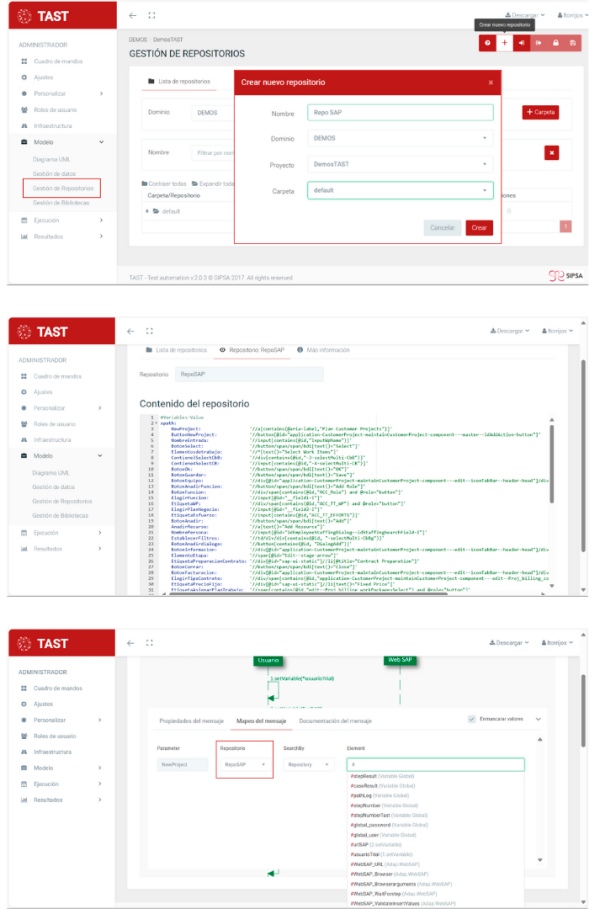Open the help question-mark toolbar icon
The image size is (600, 909).
point(488,43)
